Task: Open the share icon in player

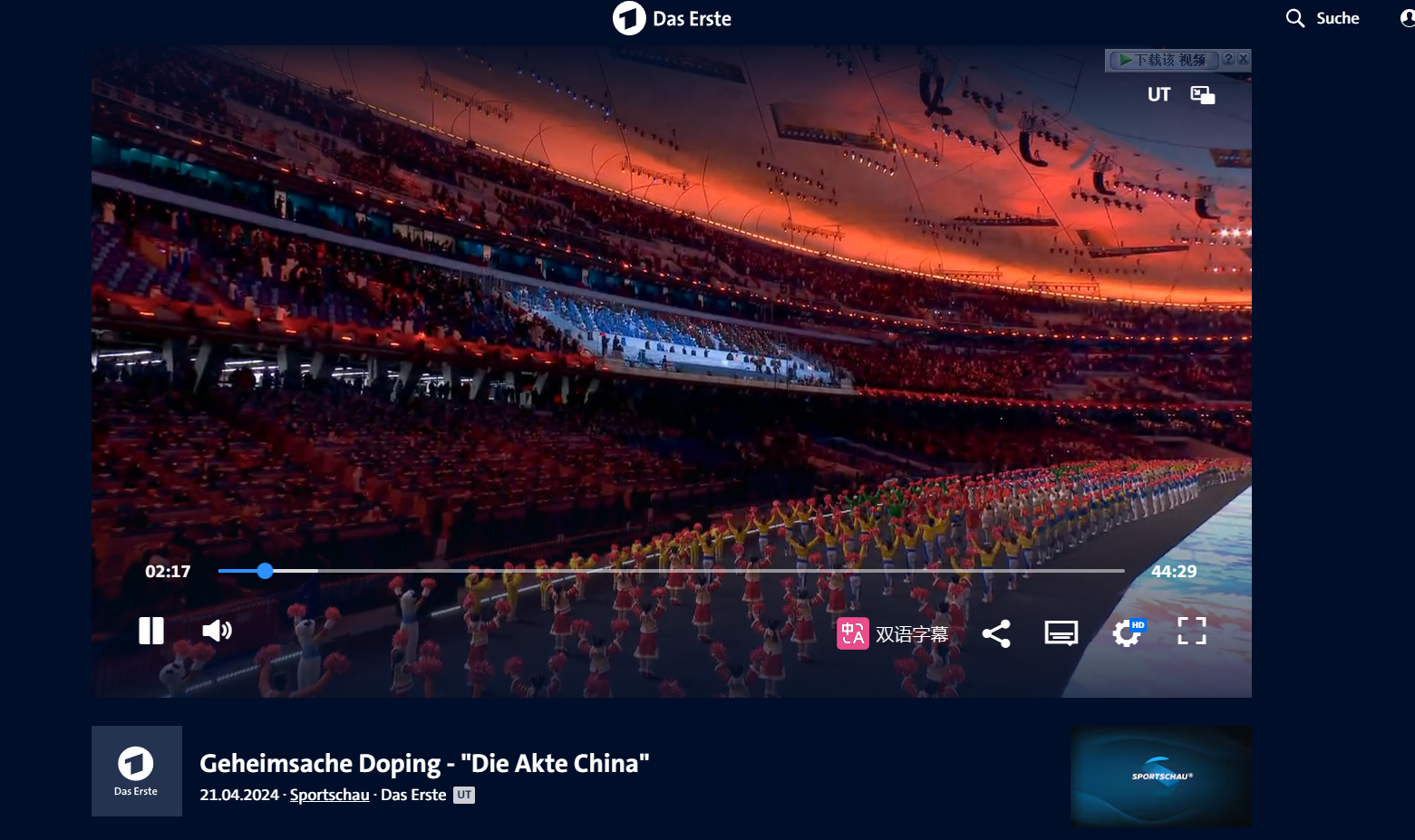Action: click(x=996, y=633)
